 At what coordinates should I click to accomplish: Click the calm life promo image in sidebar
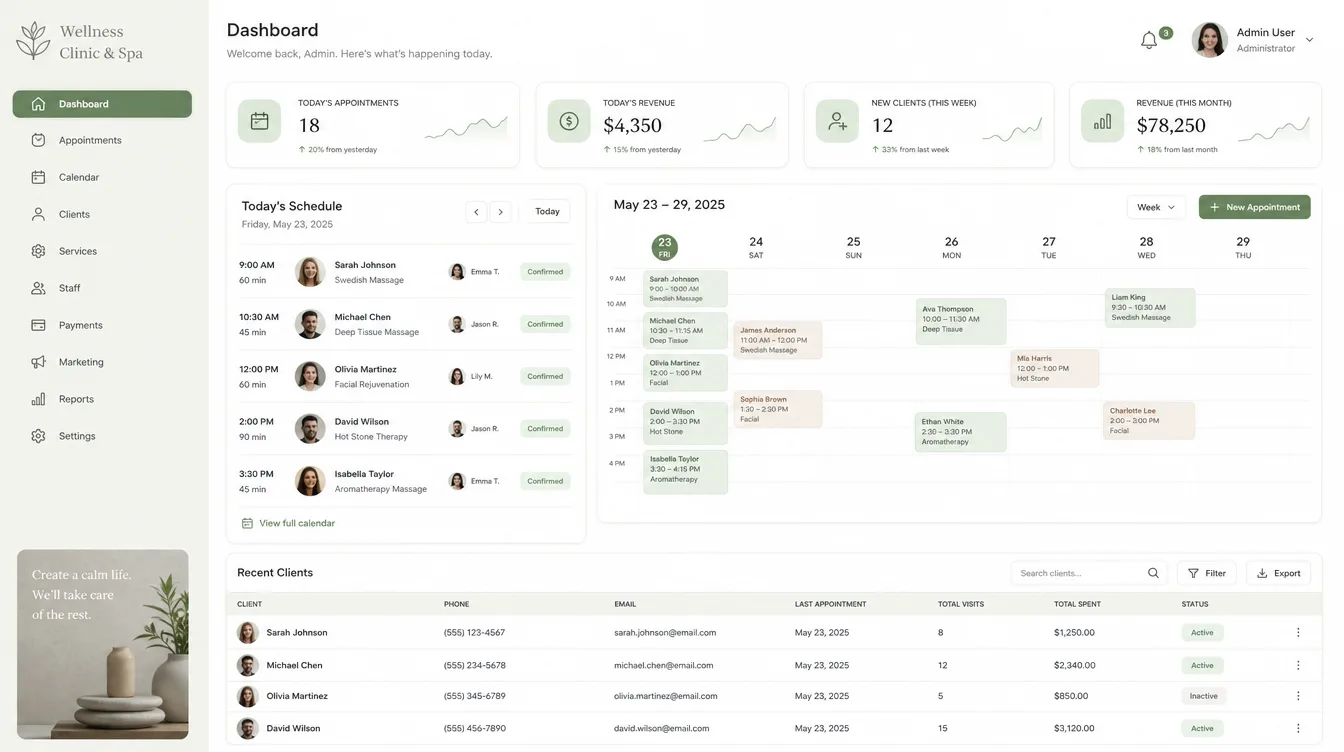102,644
